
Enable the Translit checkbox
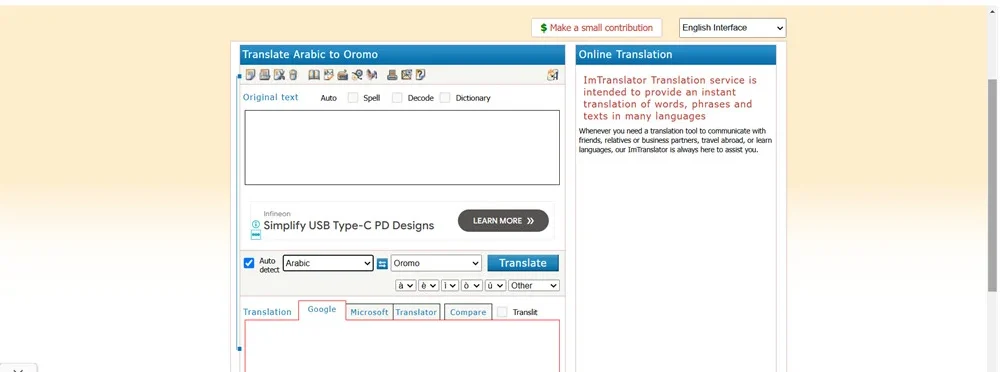[x=502, y=312]
